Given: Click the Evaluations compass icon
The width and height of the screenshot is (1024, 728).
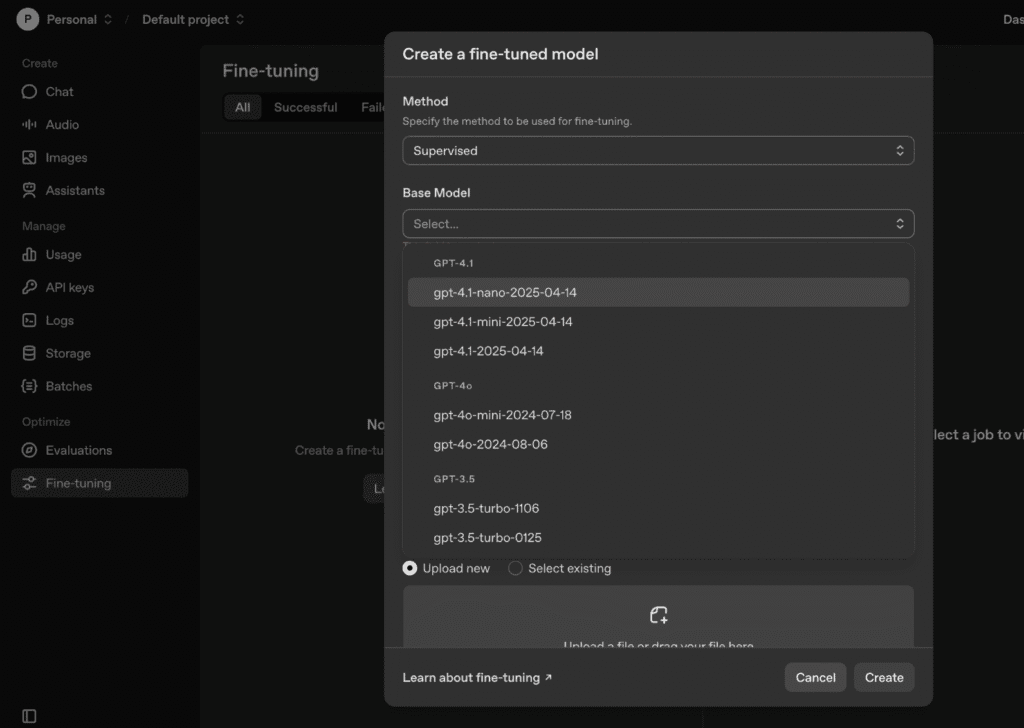Looking at the screenshot, I should tap(29, 451).
